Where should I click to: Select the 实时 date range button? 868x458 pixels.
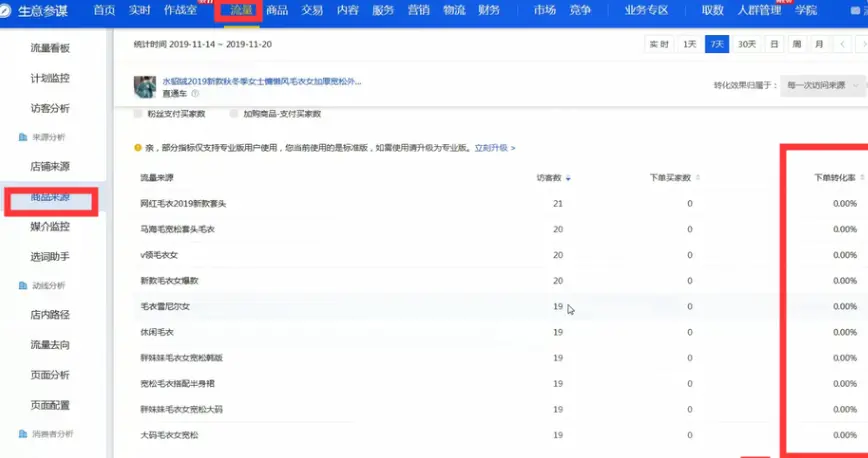pos(659,44)
